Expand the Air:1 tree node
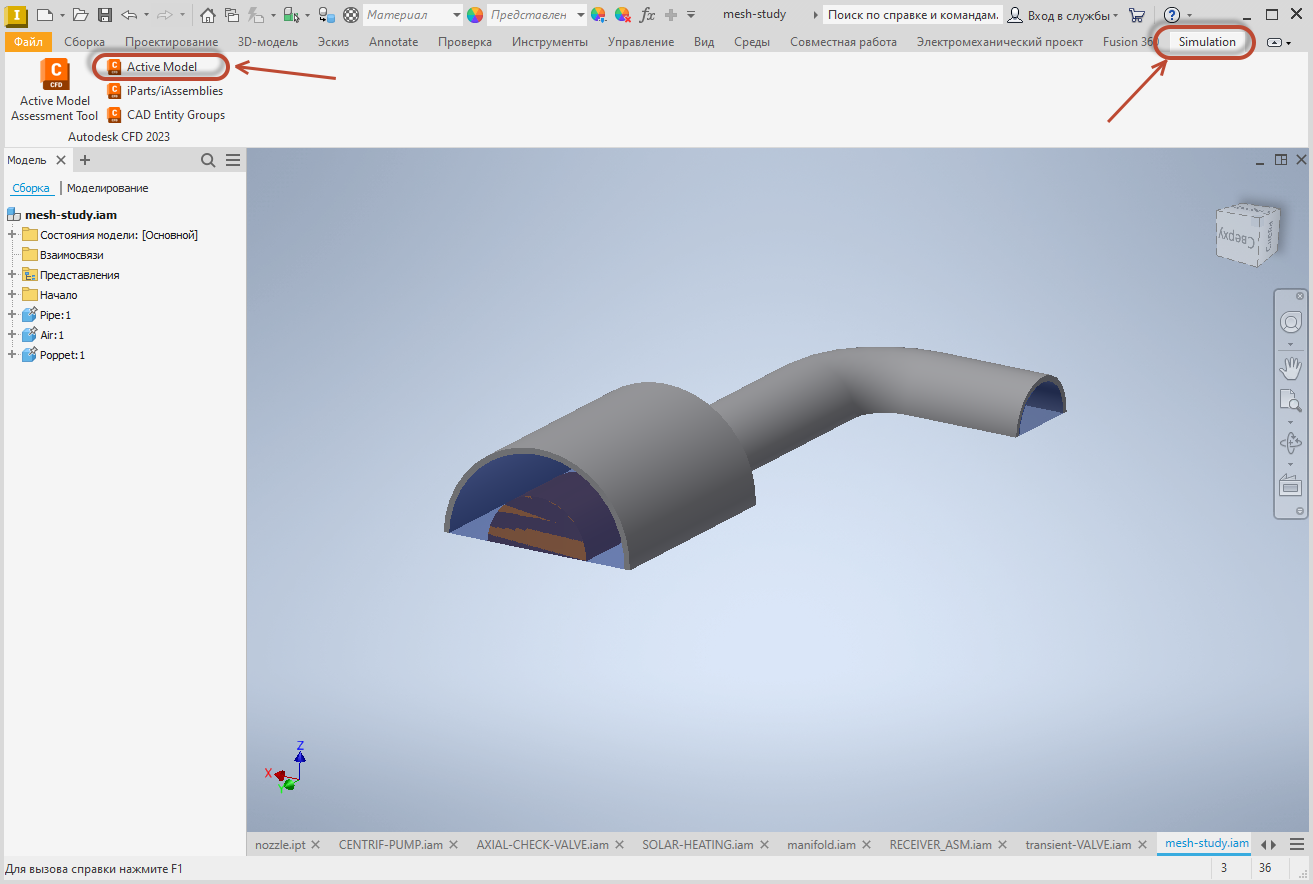 (x=12, y=335)
